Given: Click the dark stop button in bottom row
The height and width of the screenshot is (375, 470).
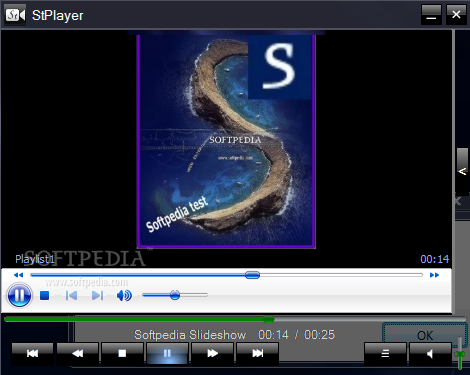Looking at the screenshot, I should click(122, 353).
